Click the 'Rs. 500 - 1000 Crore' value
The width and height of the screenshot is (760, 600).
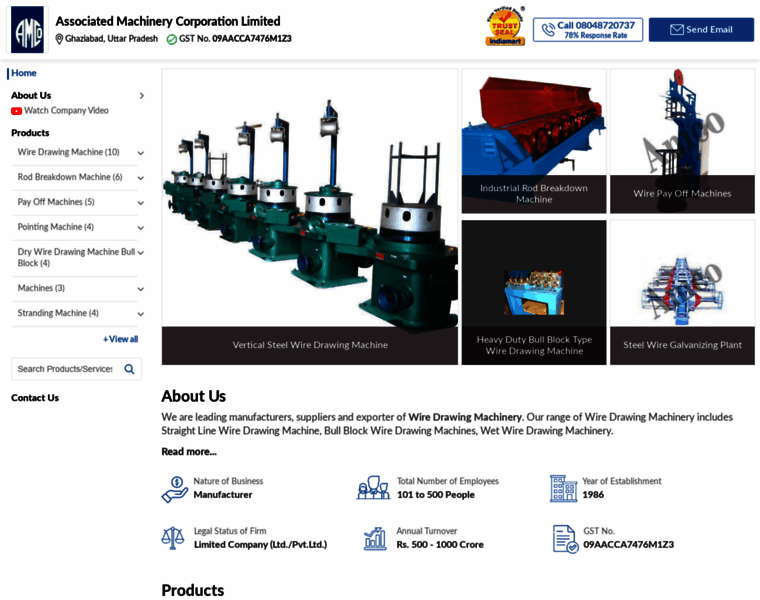tap(440, 545)
